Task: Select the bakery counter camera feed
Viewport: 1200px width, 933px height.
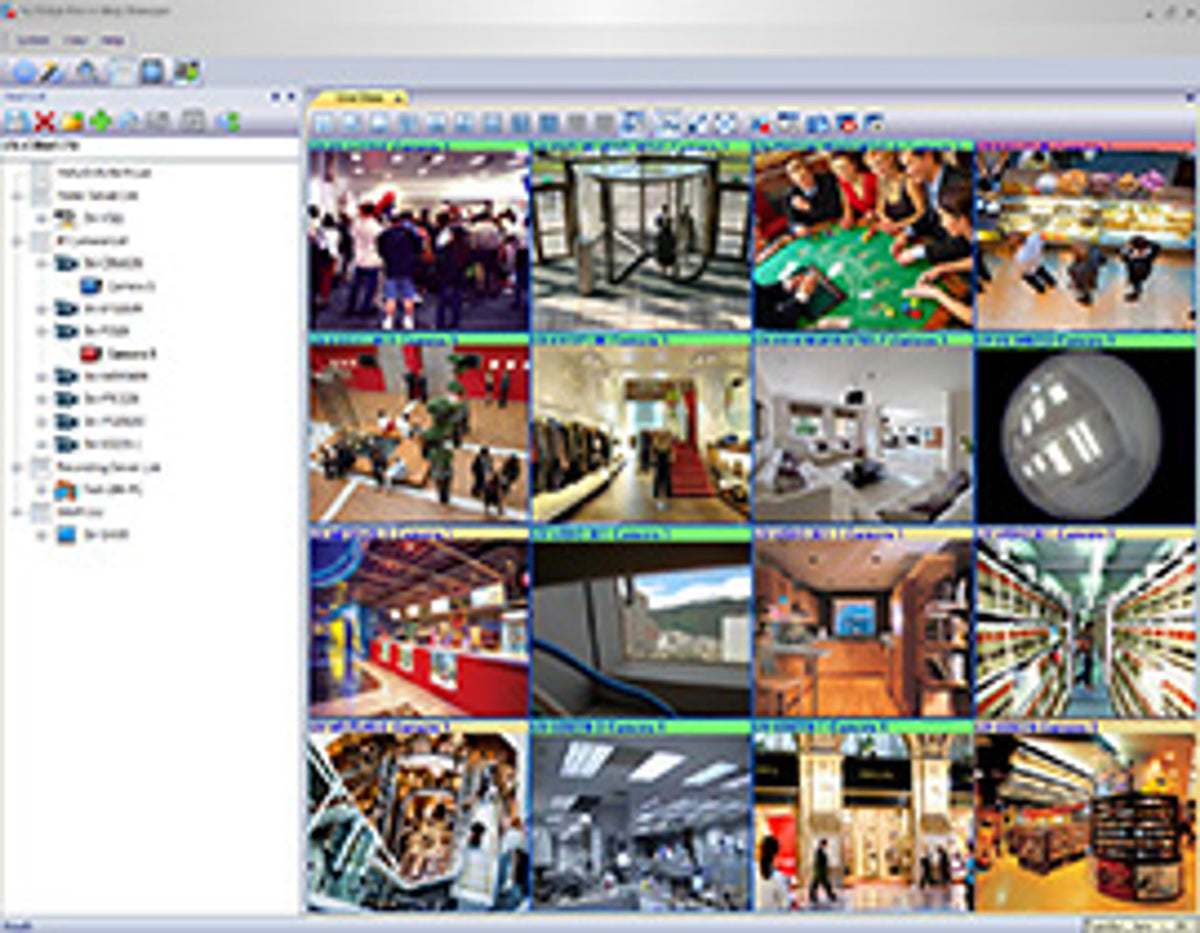Action: (x=1086, y=240)
